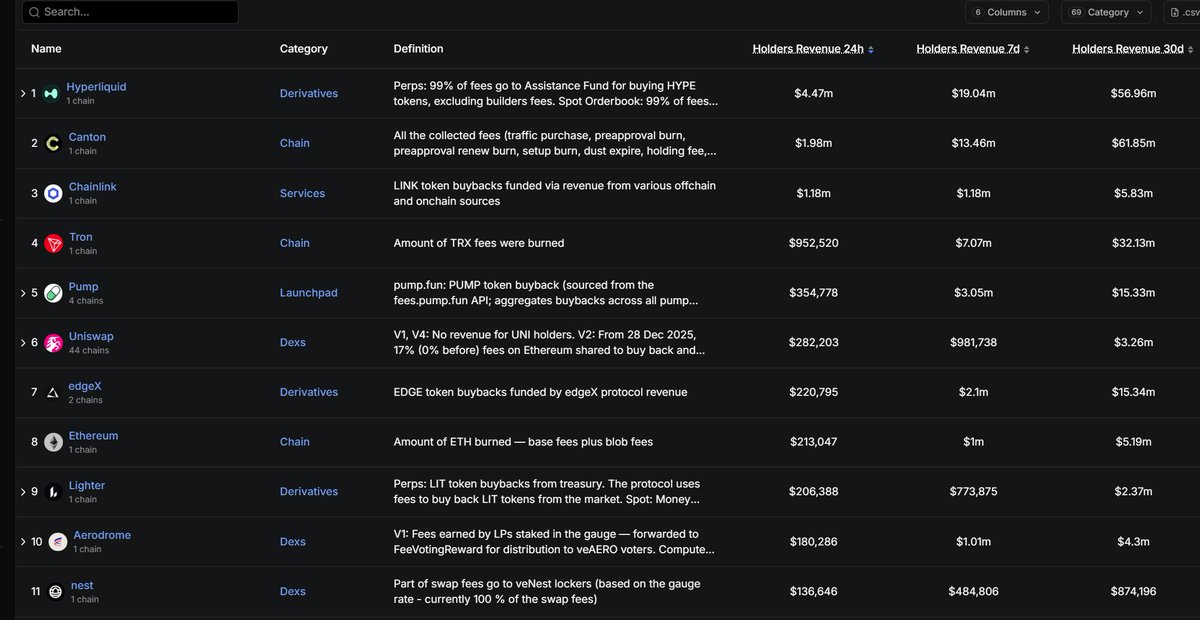This screenshot has height=620, width=1200.
Task: Open the Columns dropdown
Action: coord(1006,12)
